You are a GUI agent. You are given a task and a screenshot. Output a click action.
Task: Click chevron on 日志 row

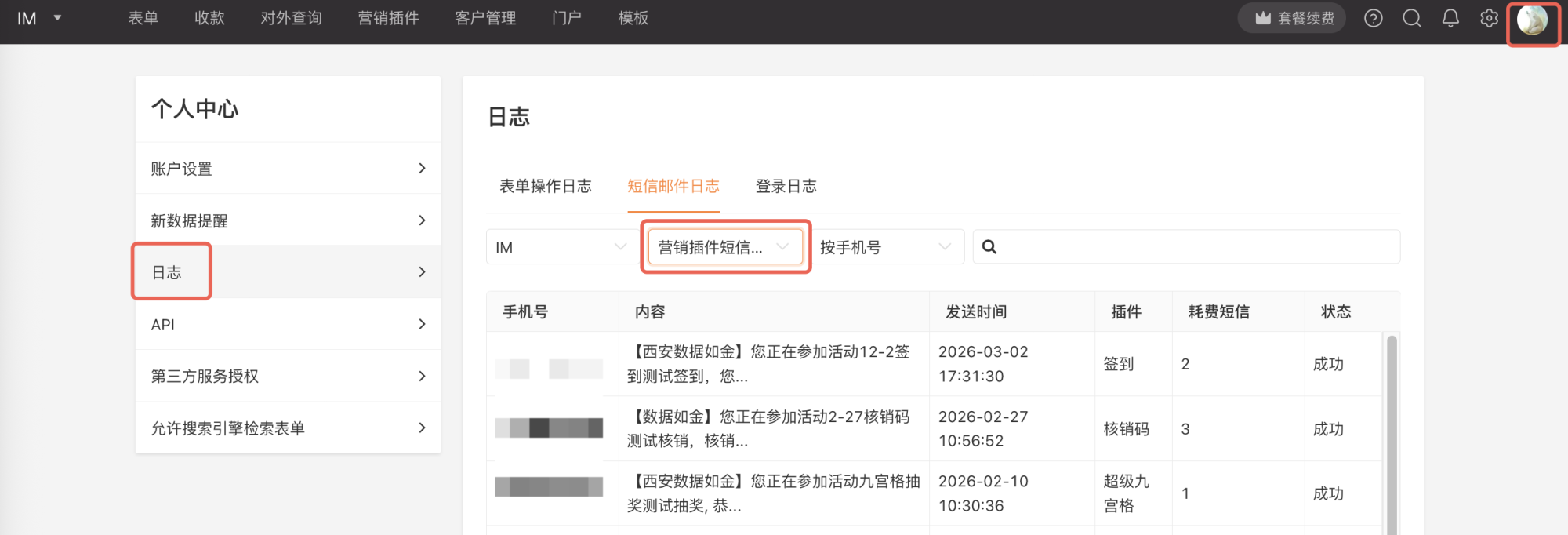point(422,271)
